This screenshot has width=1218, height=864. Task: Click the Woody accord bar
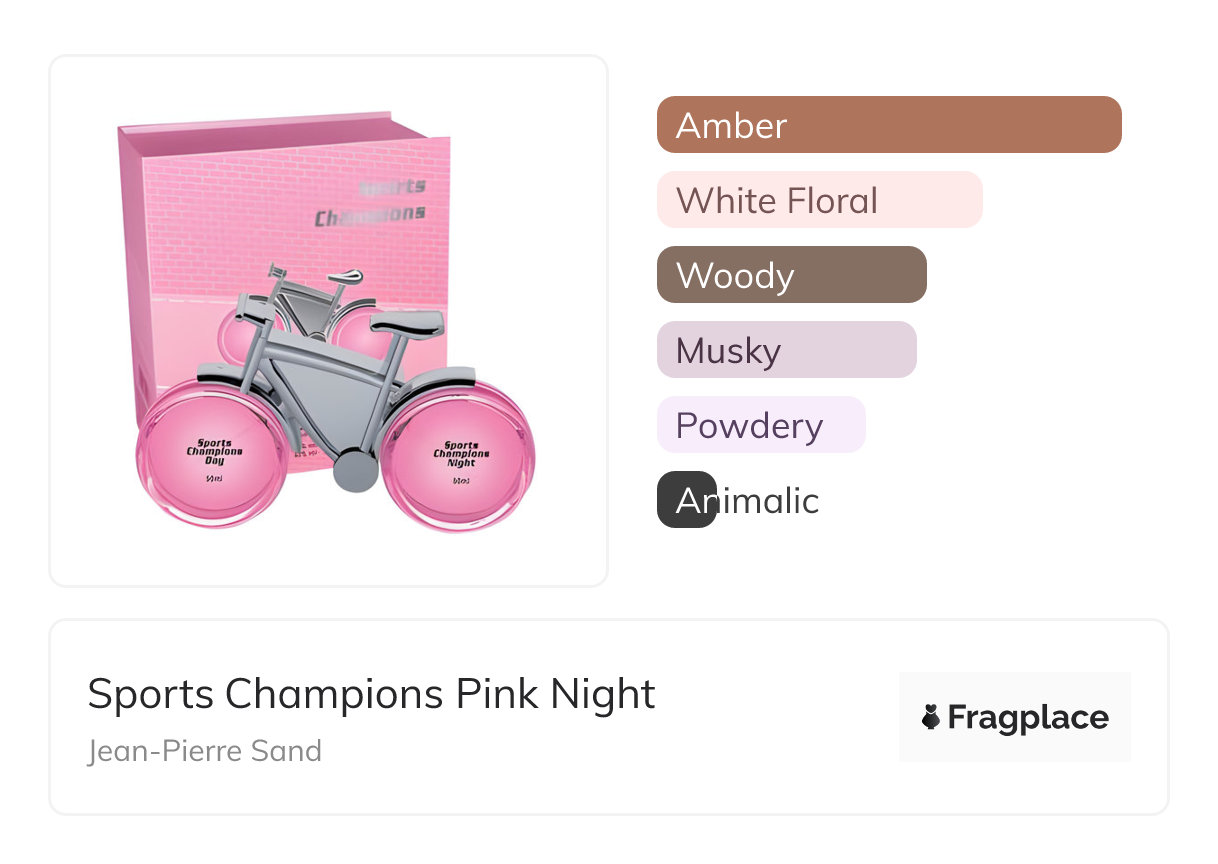point(791,275)
